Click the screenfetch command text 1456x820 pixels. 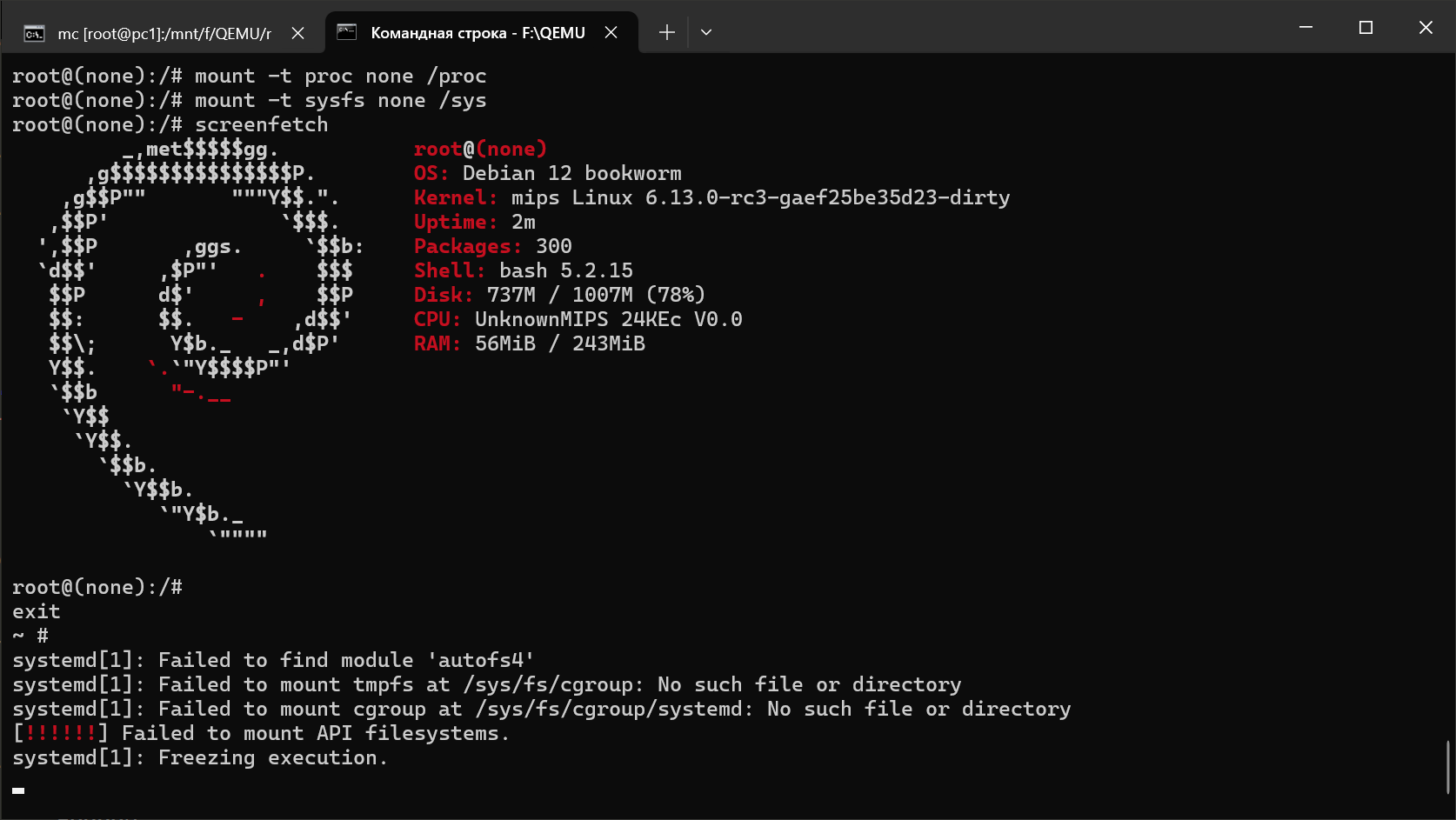pos(261,125)
